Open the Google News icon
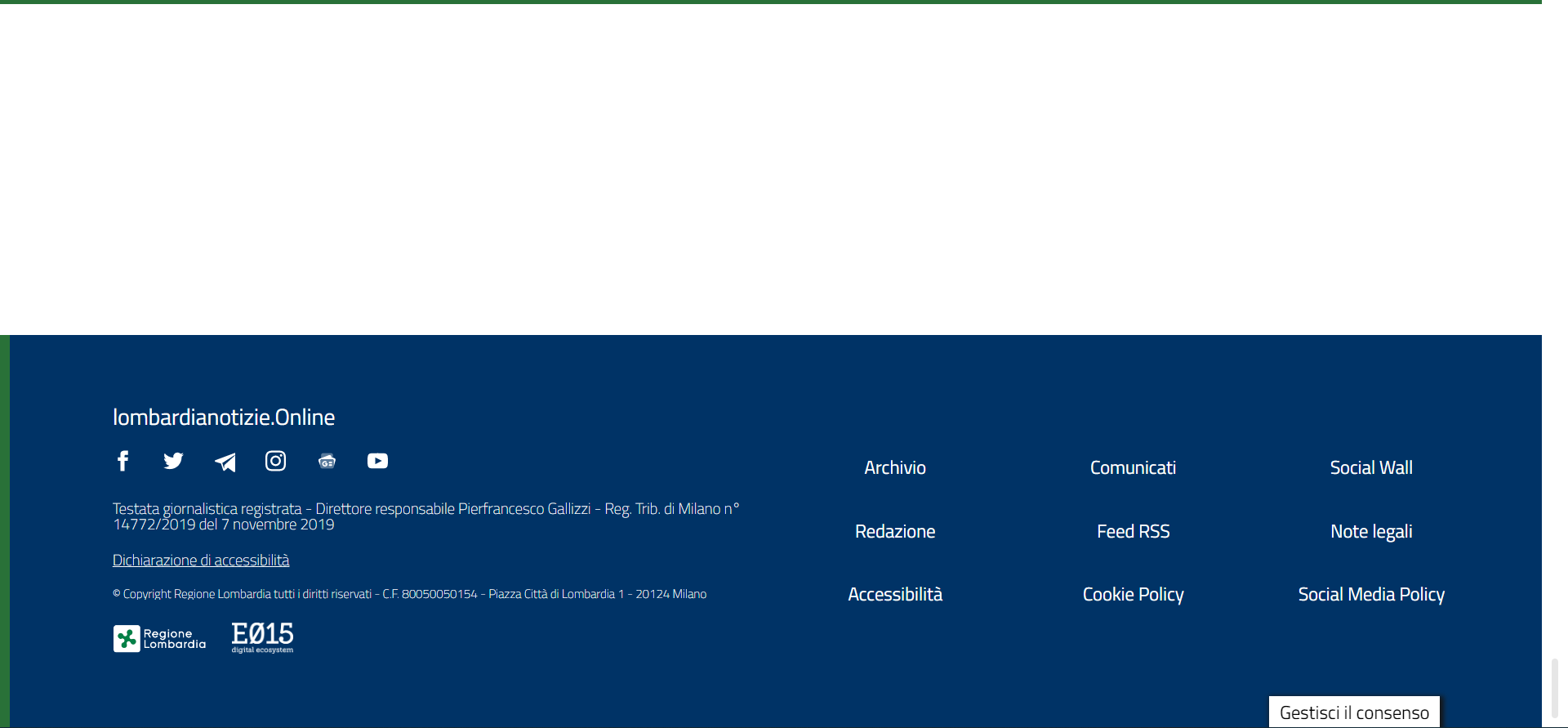 coord(327,462)
